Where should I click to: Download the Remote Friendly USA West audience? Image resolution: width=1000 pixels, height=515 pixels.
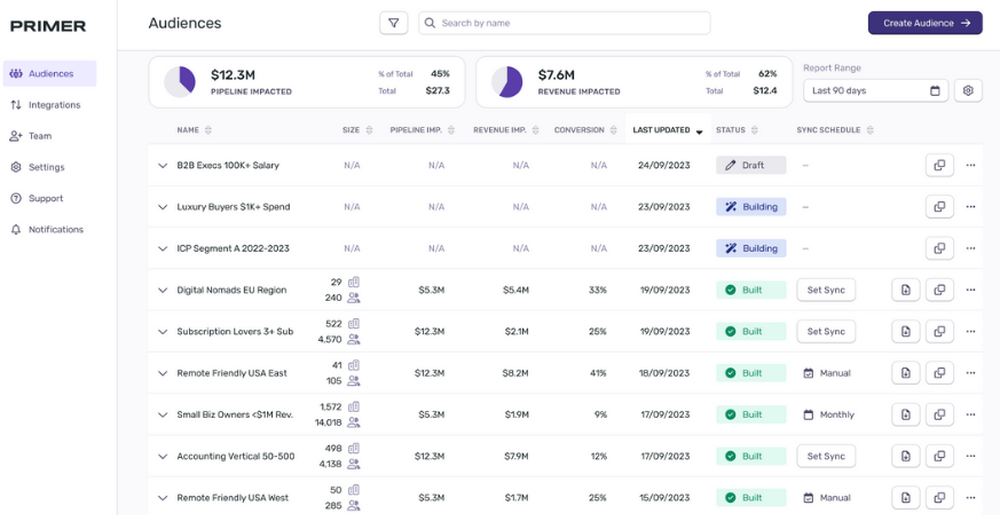(906, 498)
